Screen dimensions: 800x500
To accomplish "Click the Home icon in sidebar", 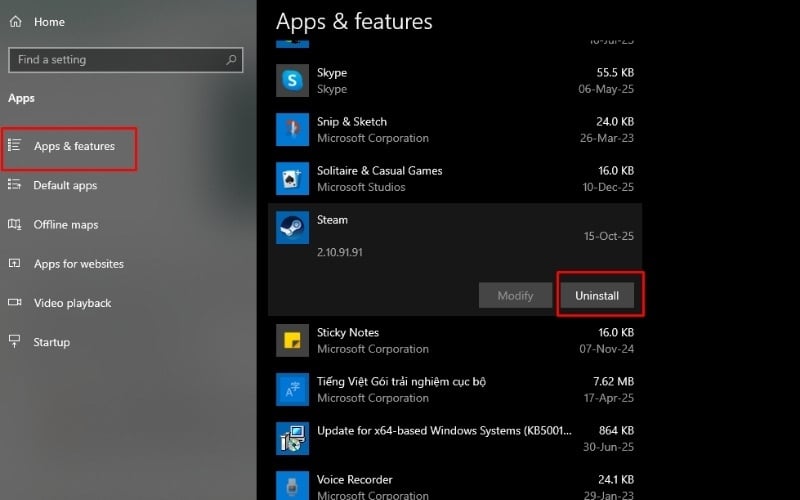I will click(x=16, y=21).
